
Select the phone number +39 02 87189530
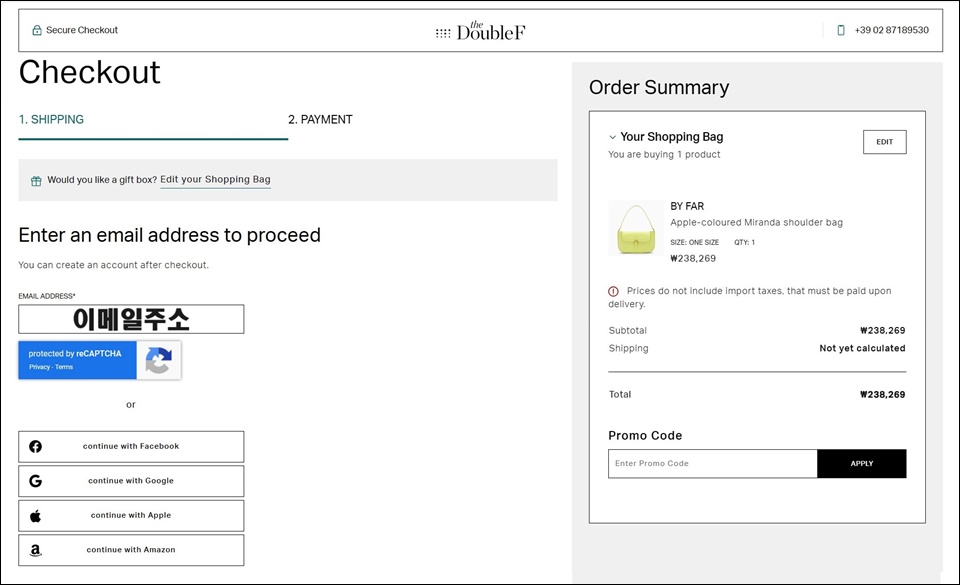pyautogui.click(x=891, y=30)
